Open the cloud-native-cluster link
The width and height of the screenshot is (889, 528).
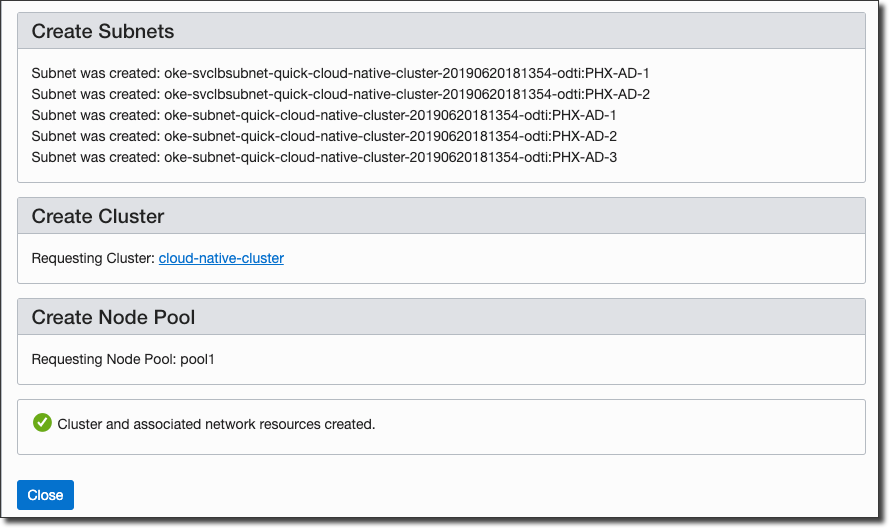tap(221, 258)
